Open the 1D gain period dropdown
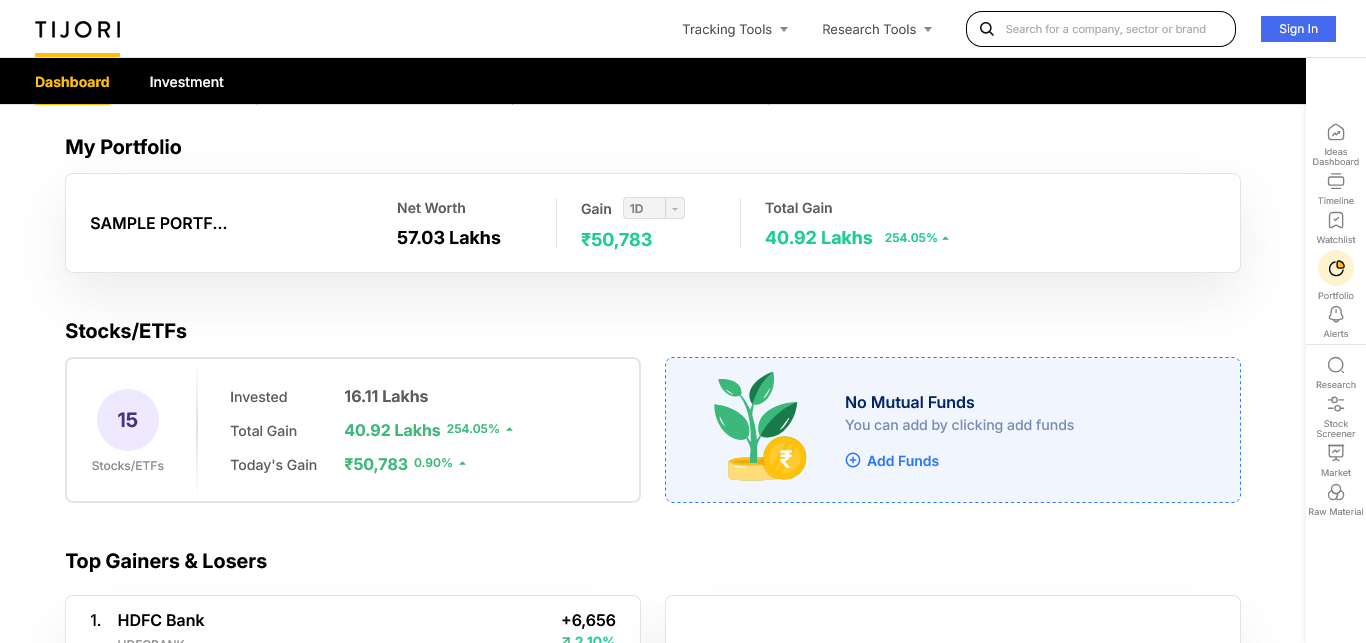The image size is (1366, 643). click(x=654, y=209)
